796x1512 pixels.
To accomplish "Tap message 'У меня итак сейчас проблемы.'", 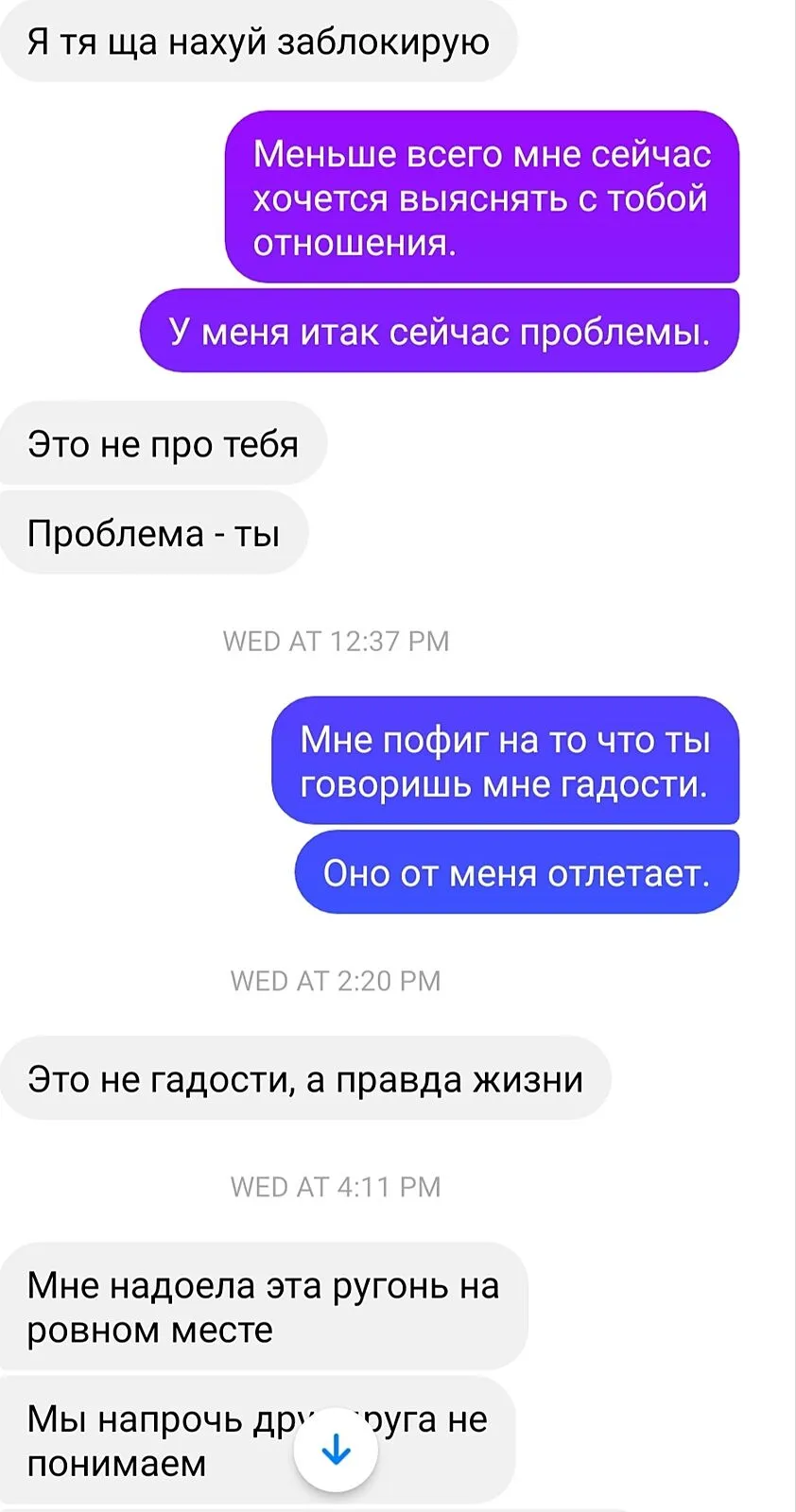I will coord(440,332).
